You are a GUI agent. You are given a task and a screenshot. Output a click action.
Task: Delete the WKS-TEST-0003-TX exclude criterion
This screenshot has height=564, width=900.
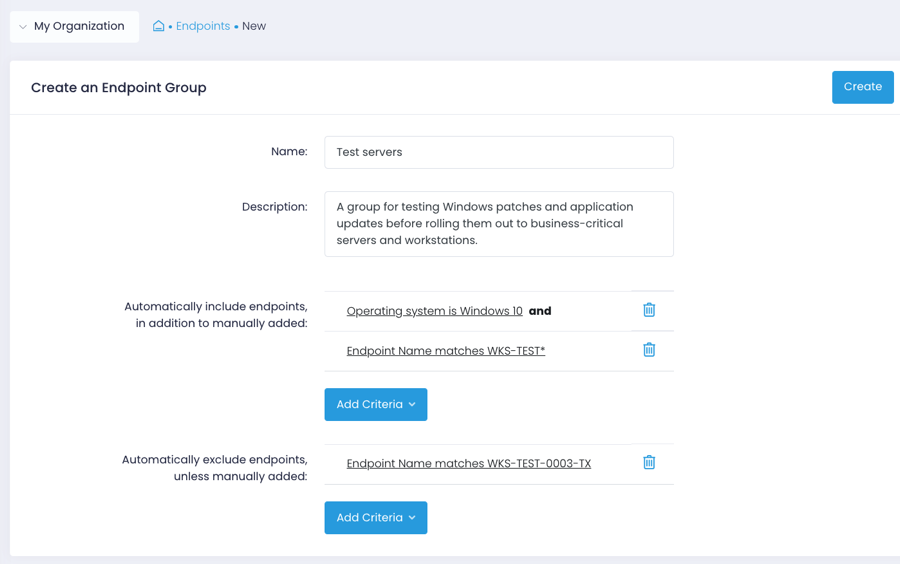click(649, 462)
